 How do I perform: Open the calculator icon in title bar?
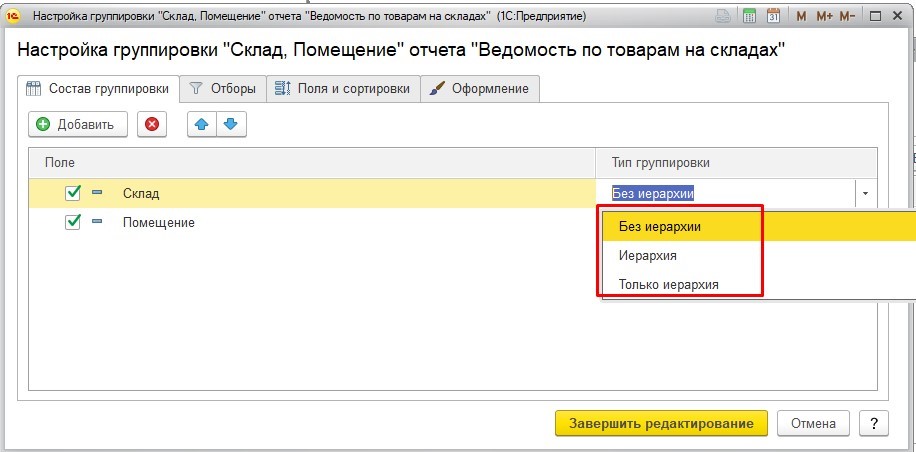click(750, 17)
